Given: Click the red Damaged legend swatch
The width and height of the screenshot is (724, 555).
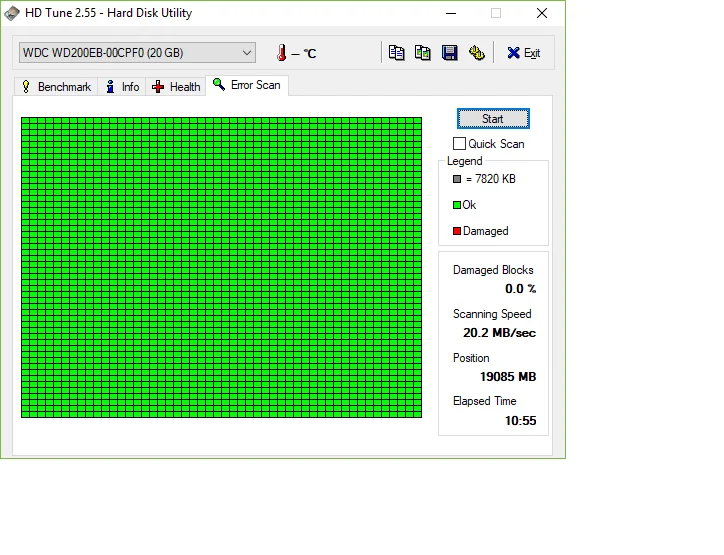Looking at the screenshot, I should point(457,231).
